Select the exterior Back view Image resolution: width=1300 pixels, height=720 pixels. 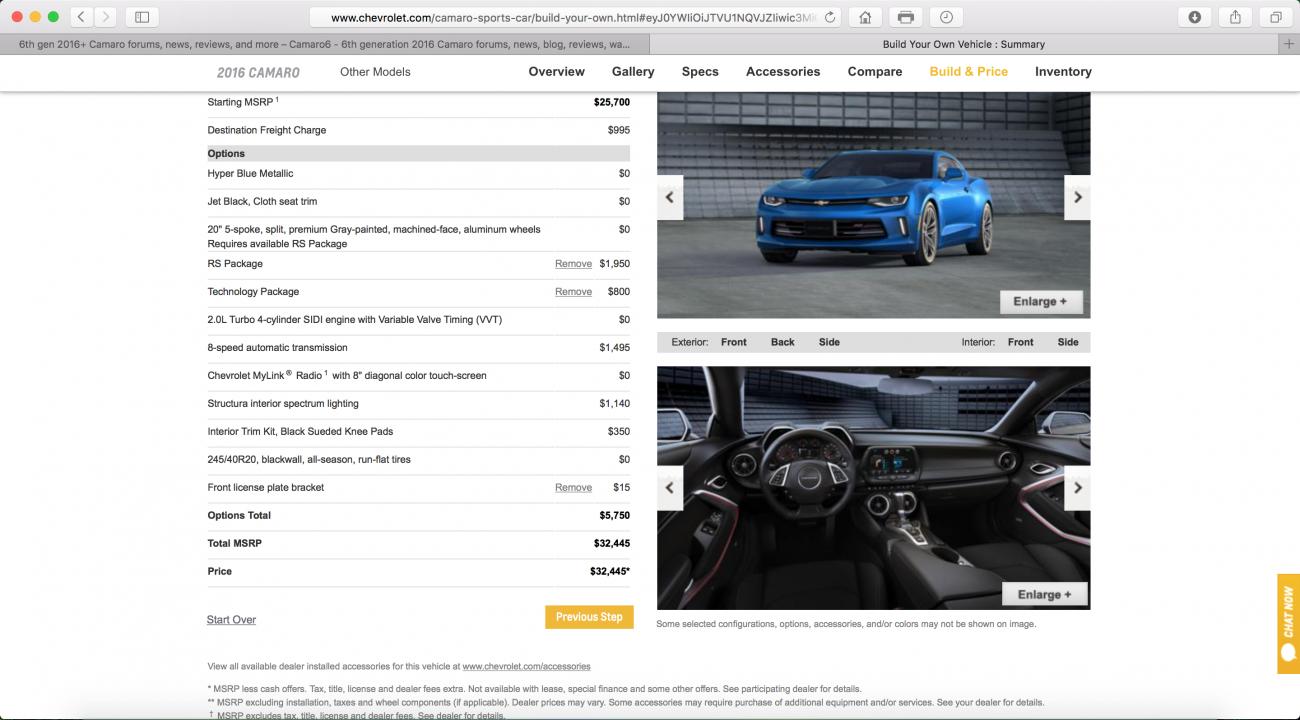(782, 342)
